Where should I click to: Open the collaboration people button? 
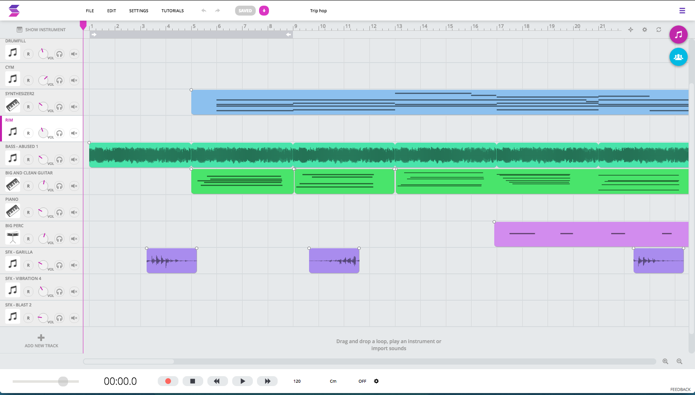678,57
